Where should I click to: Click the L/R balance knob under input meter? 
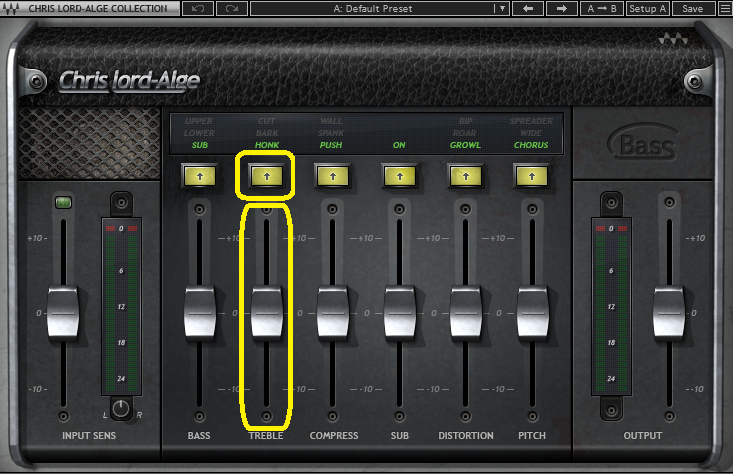click(x=123, y=408)
